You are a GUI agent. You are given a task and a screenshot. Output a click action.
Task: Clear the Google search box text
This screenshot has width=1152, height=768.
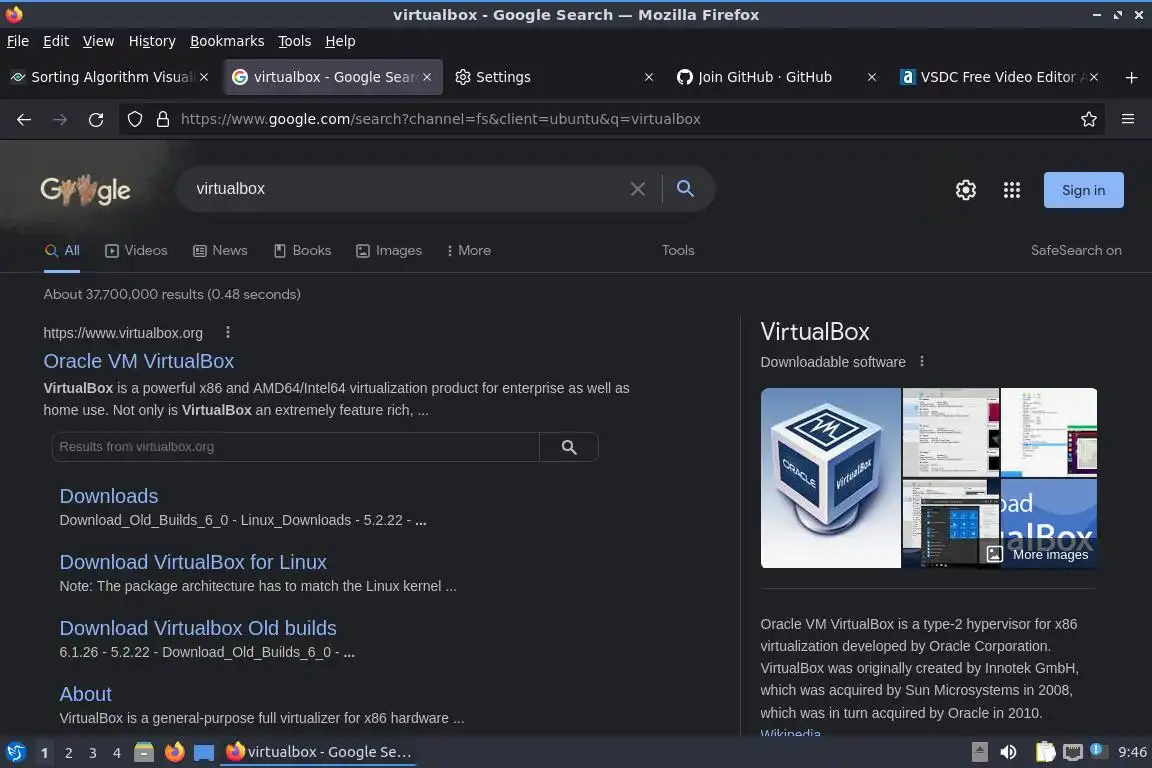click(638, 189)
